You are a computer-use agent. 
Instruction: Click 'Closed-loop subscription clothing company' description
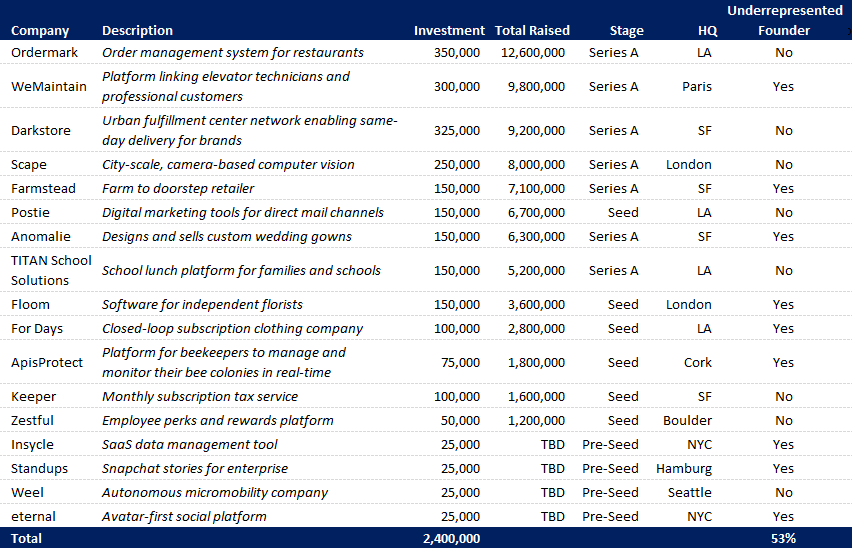[233, 329]
